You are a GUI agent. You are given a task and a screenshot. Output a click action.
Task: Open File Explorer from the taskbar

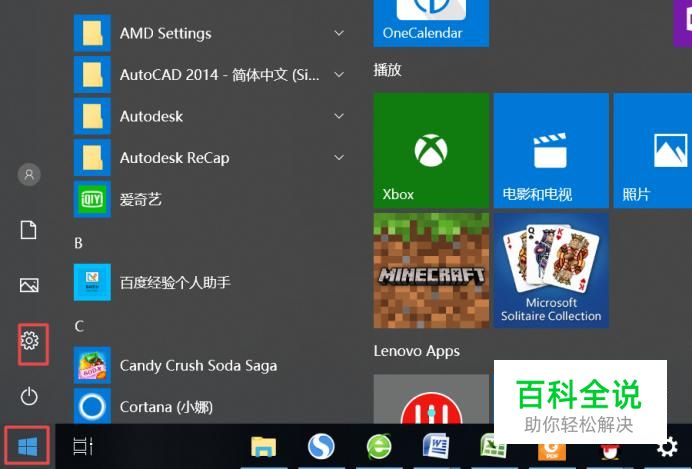pyautogui.click(x=263, y=446)
